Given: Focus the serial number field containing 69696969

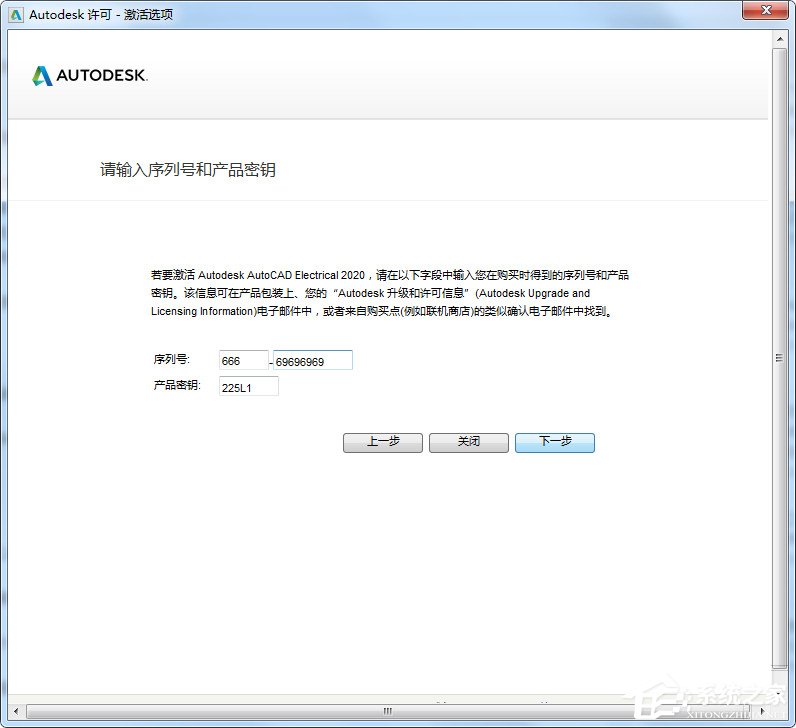Looking at the screenshot, I should pos(313,360).
